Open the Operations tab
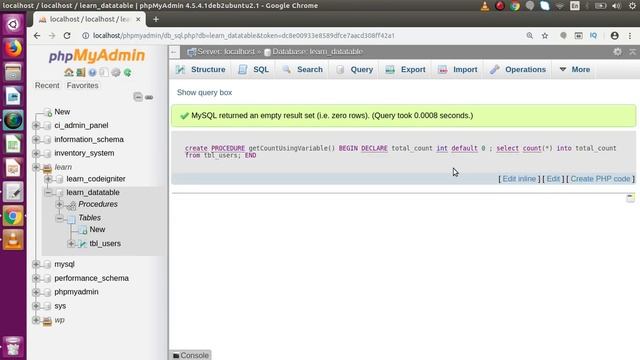This screenshot has width=640, height=360. click(518, 69)
